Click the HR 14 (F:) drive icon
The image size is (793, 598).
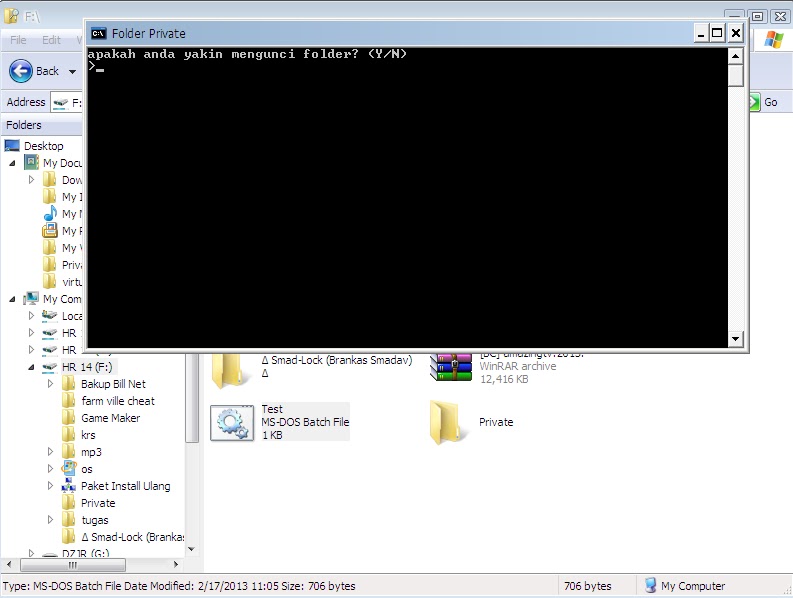[50, 367]
